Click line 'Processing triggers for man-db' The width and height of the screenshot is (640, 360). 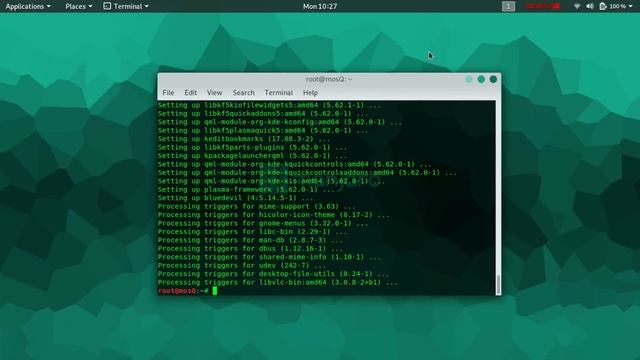(x=250, y=240)
